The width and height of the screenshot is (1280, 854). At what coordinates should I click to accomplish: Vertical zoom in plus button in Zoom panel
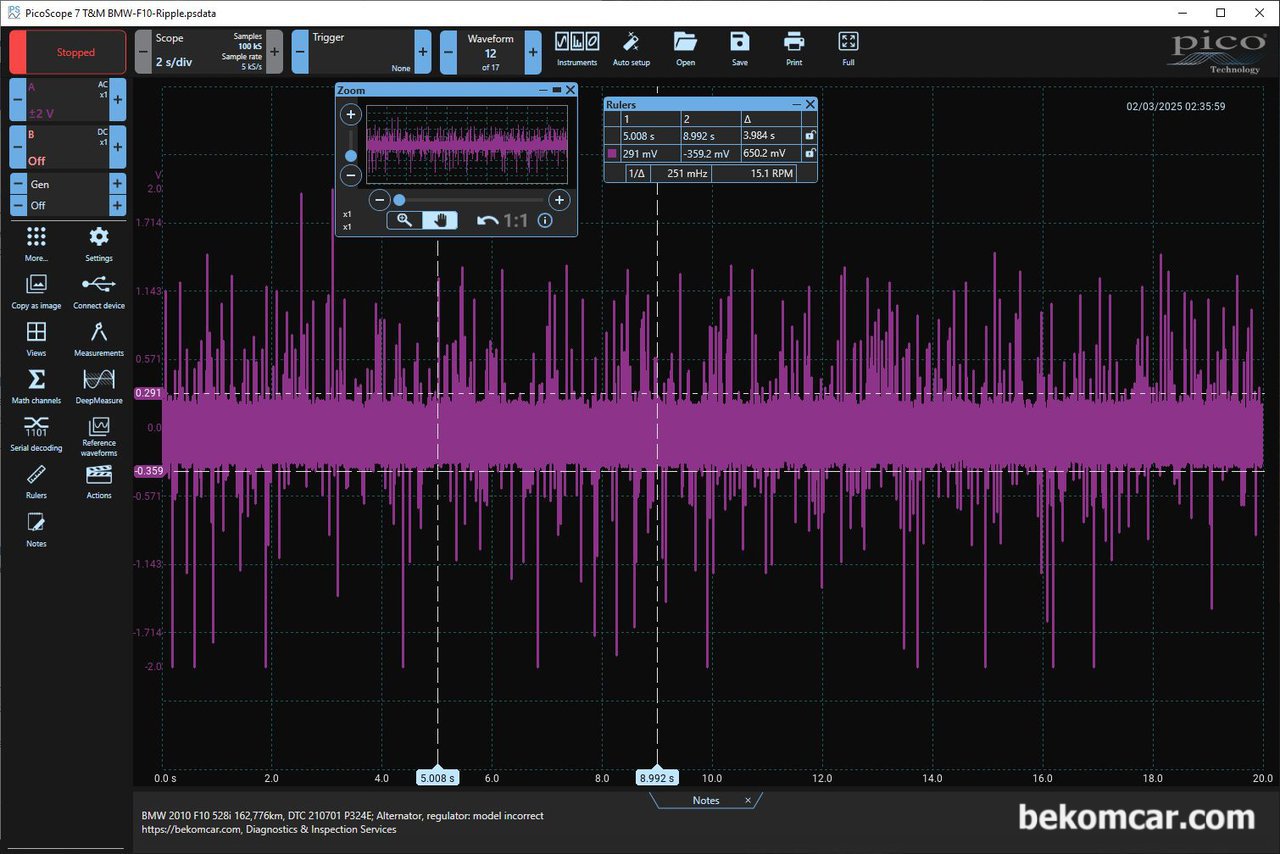pyautogui.click(x=351, y=115)
